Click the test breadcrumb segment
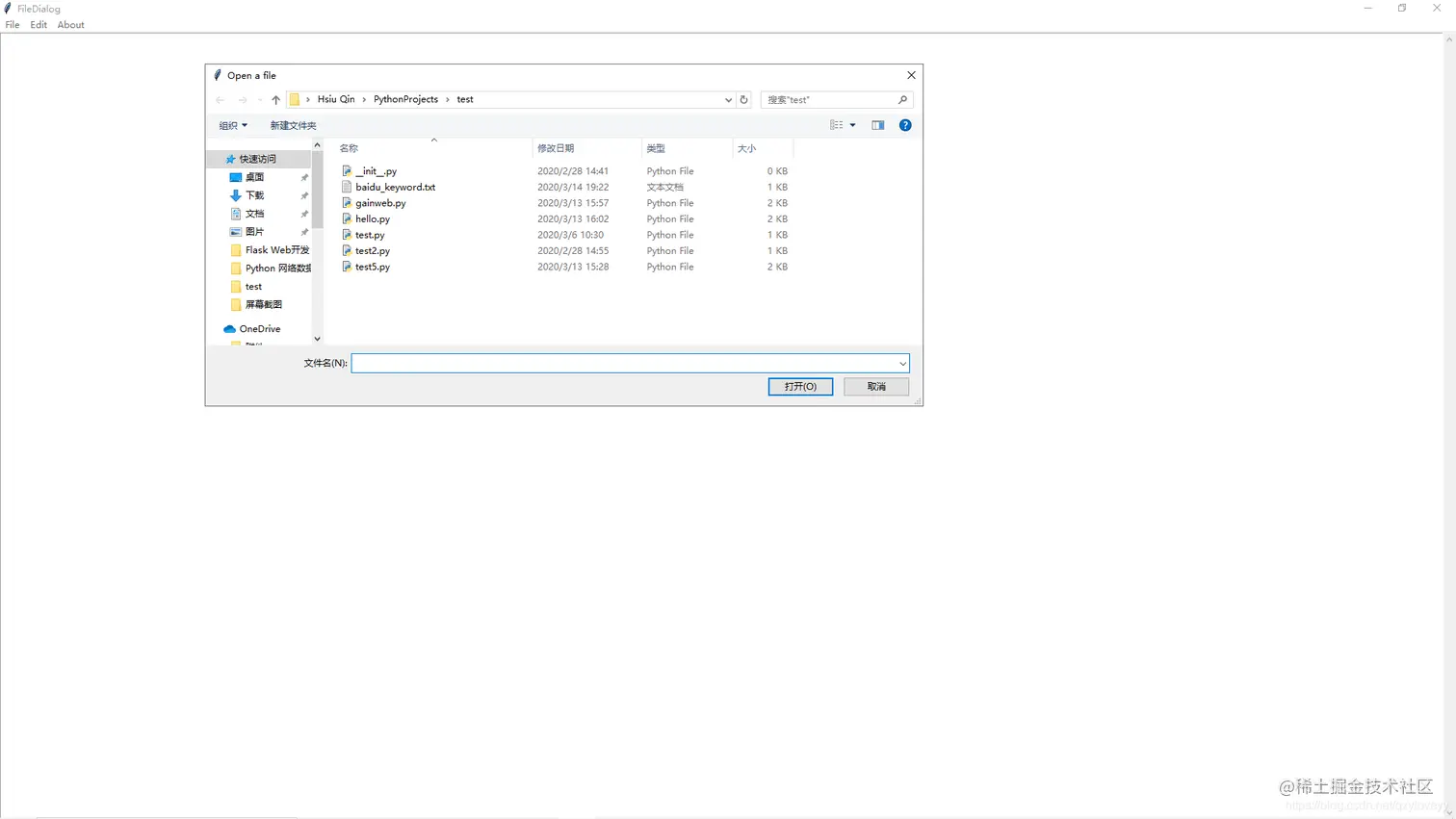 coord(465,99)
